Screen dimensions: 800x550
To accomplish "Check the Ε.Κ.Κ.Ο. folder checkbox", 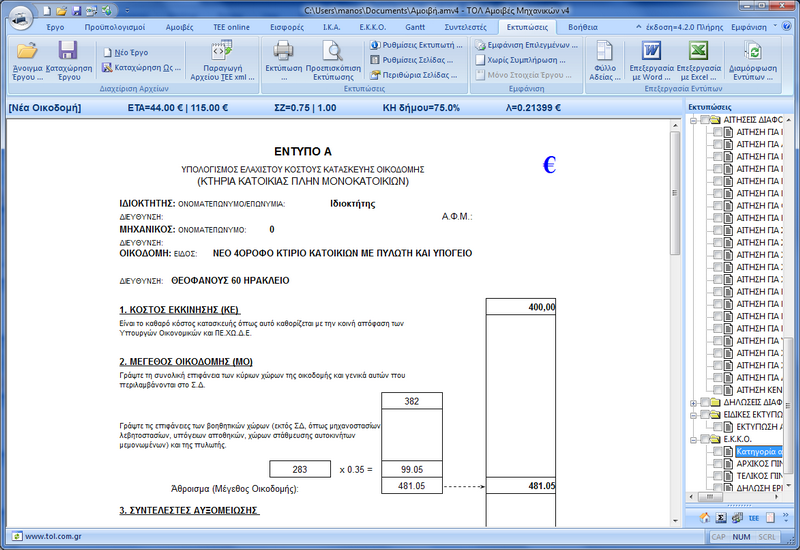I will point(705,439).
